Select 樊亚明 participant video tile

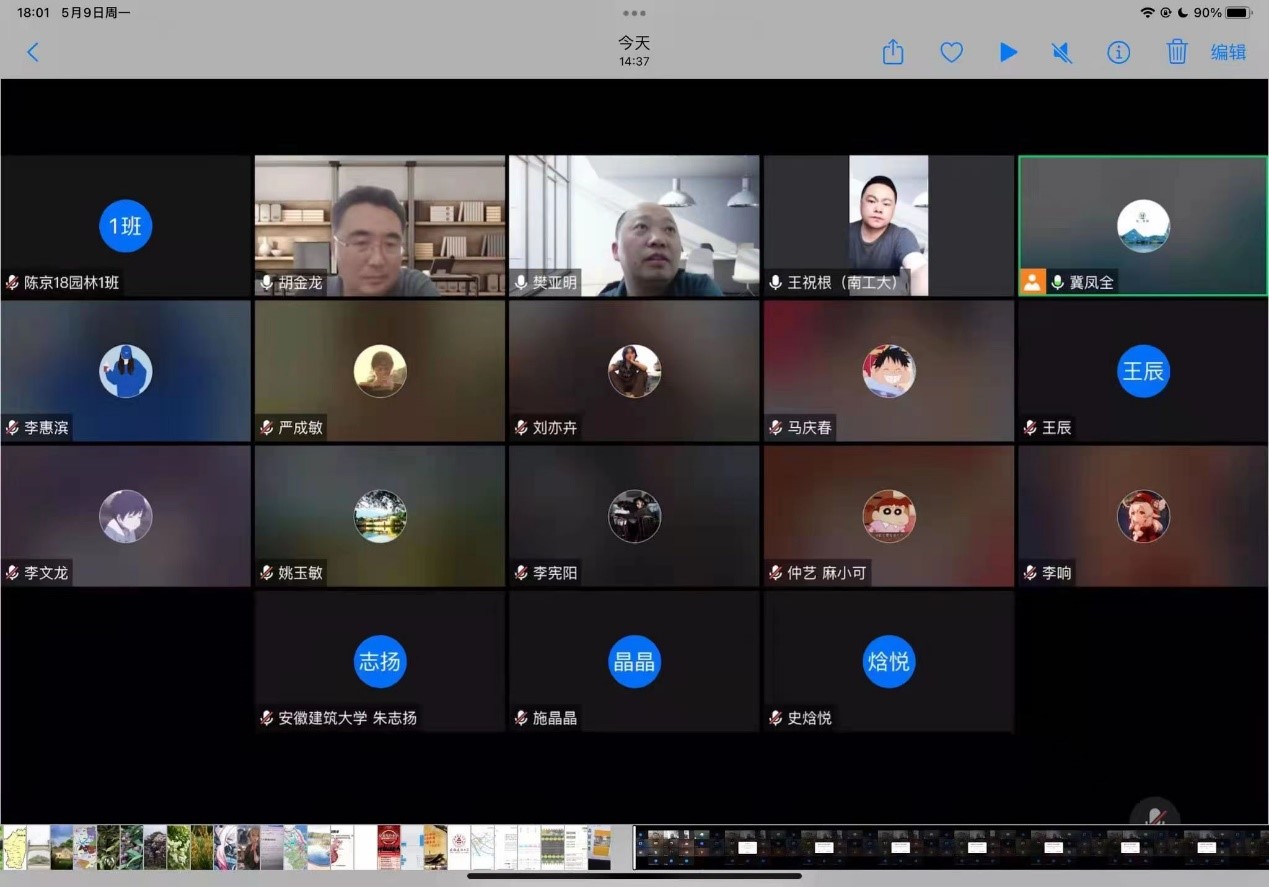tap(634, 225)
